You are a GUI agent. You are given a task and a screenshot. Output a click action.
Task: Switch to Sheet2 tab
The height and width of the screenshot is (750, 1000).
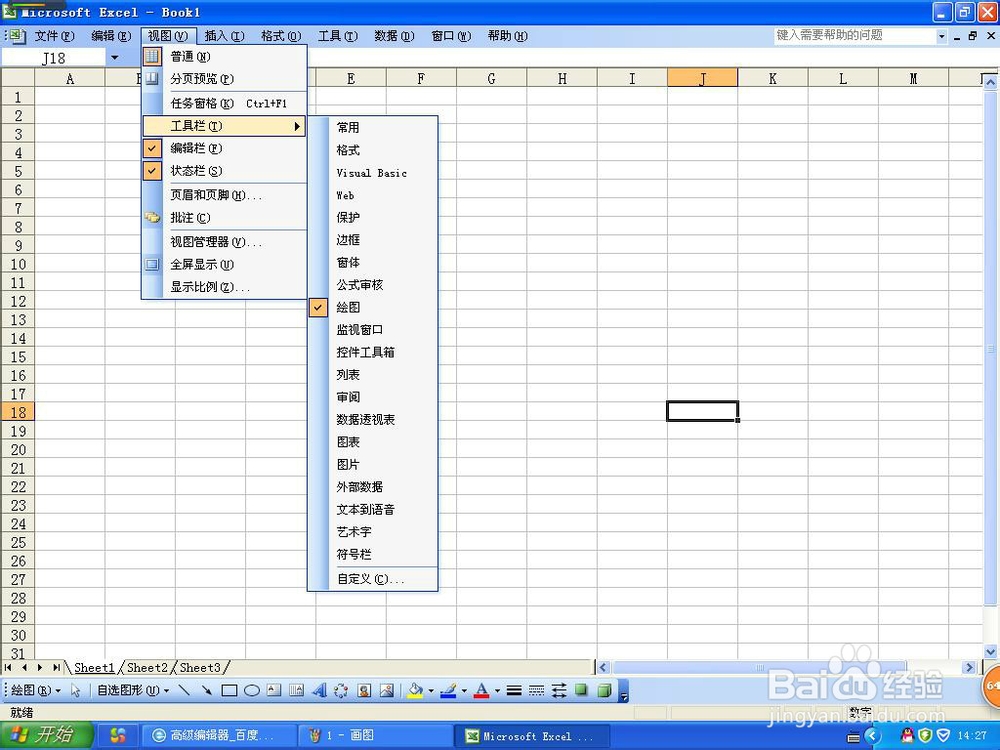pyautogui.click(x=147, y=668)
